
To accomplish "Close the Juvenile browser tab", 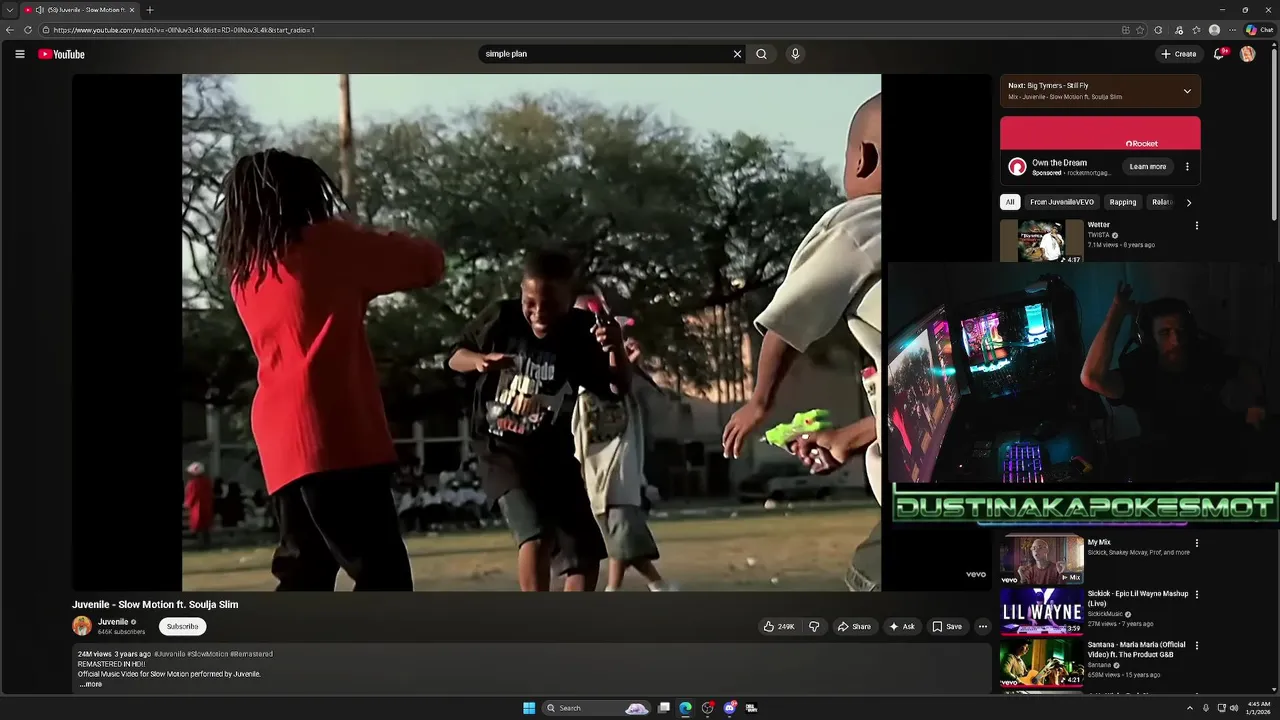I will click(x=132, y=10).
